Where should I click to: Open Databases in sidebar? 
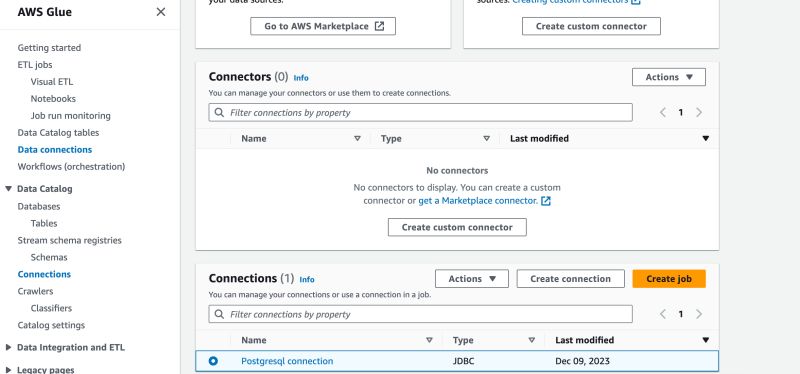[39, 206]
